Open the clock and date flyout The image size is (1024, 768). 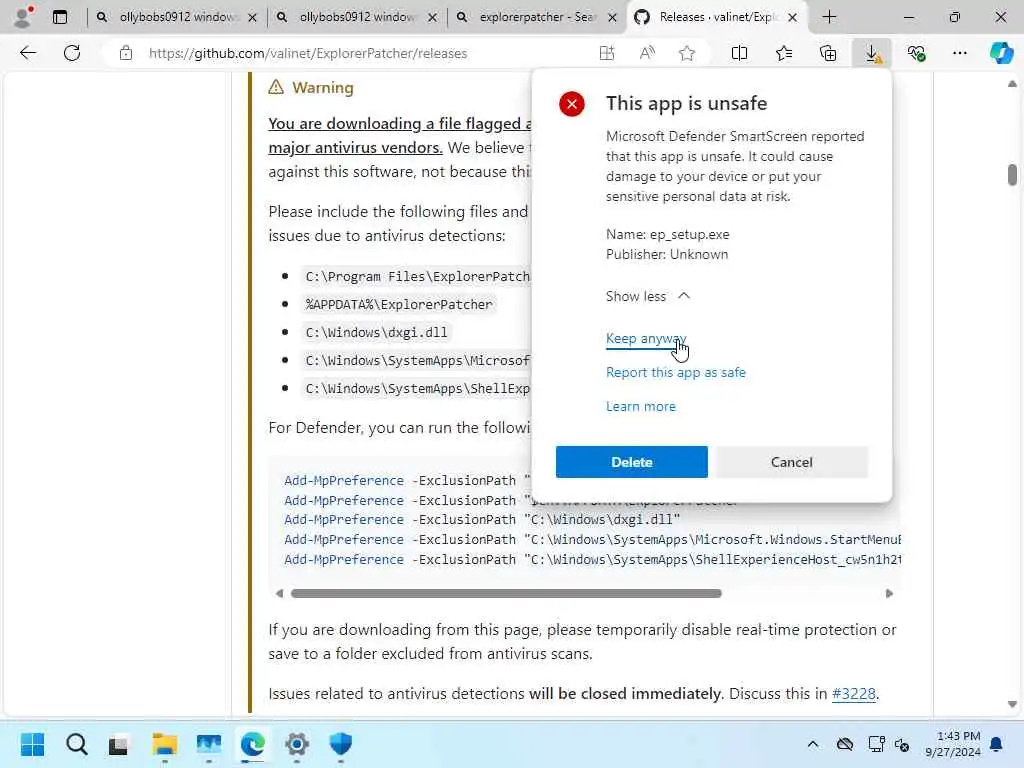[x=953, y=744]
